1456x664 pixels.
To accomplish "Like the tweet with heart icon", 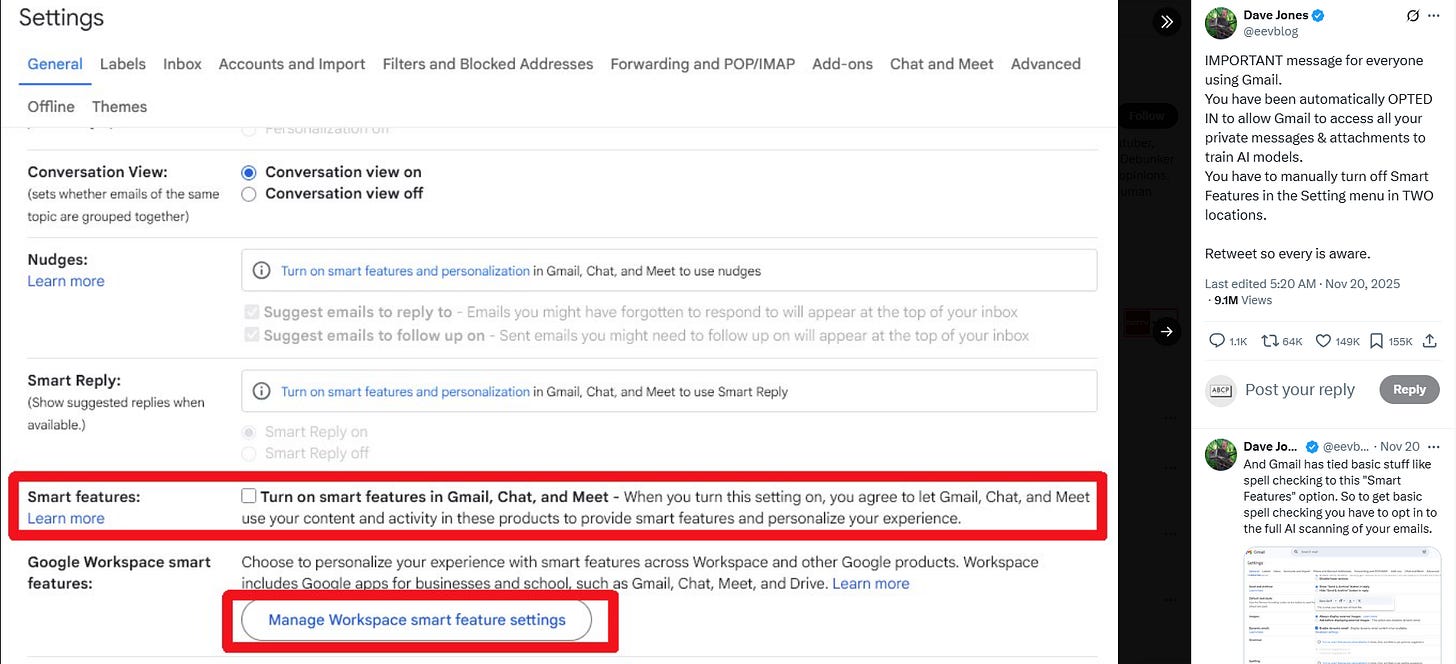I will tap(1323, 341).
